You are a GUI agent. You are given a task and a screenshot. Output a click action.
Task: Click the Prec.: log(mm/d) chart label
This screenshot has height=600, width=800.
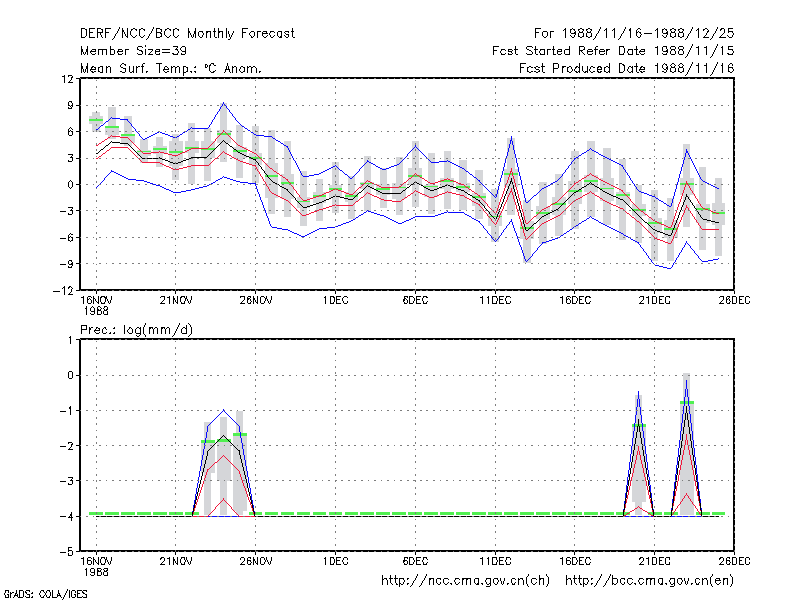[136, 330]
